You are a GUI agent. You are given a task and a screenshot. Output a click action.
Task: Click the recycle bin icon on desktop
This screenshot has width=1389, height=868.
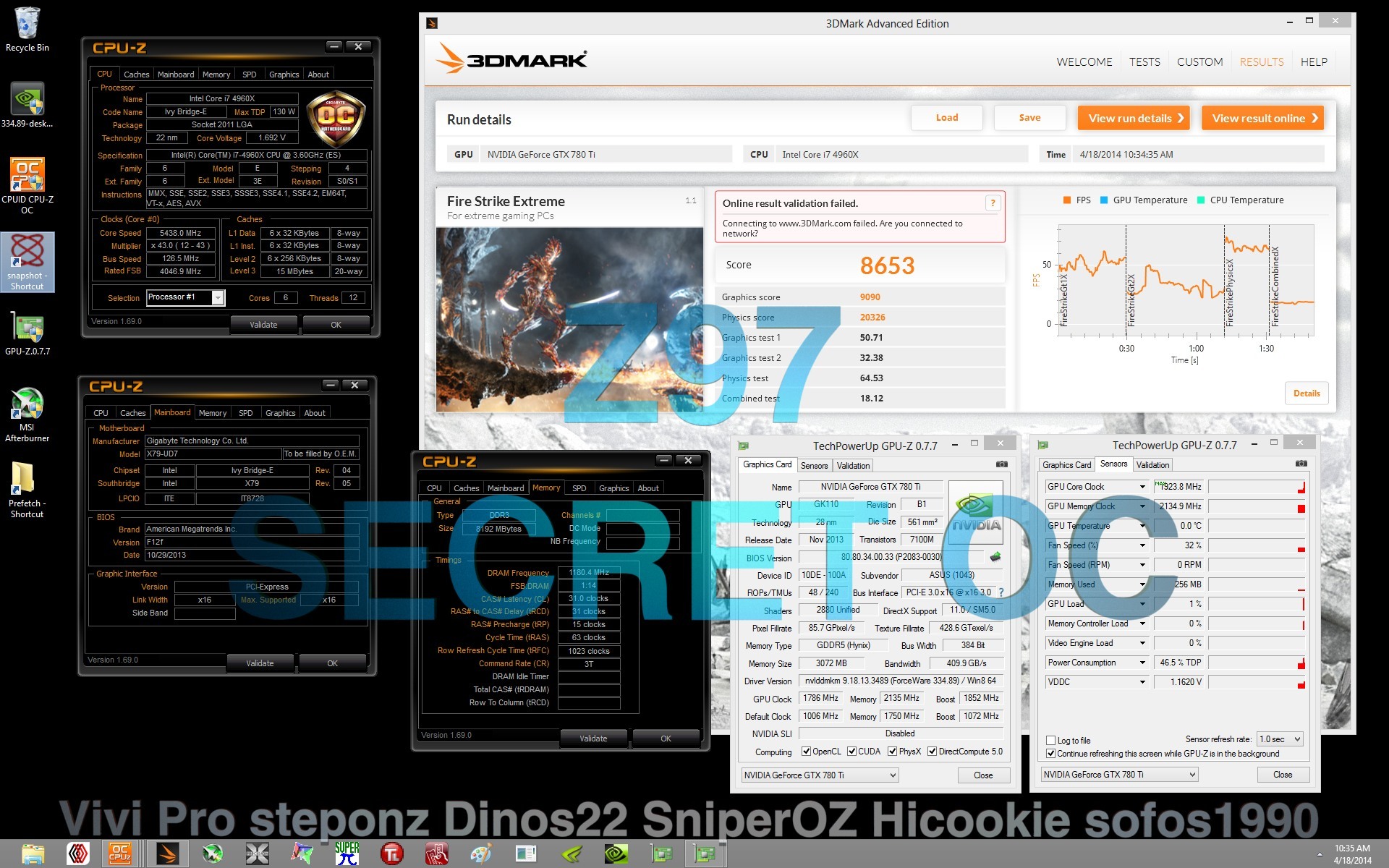coord(28,22)
